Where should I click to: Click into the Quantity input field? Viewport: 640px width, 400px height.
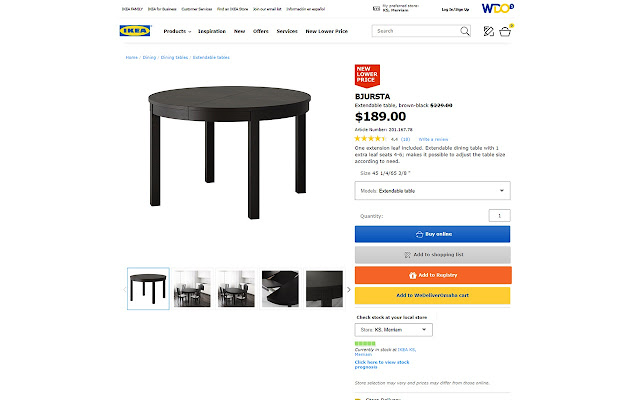499,216
